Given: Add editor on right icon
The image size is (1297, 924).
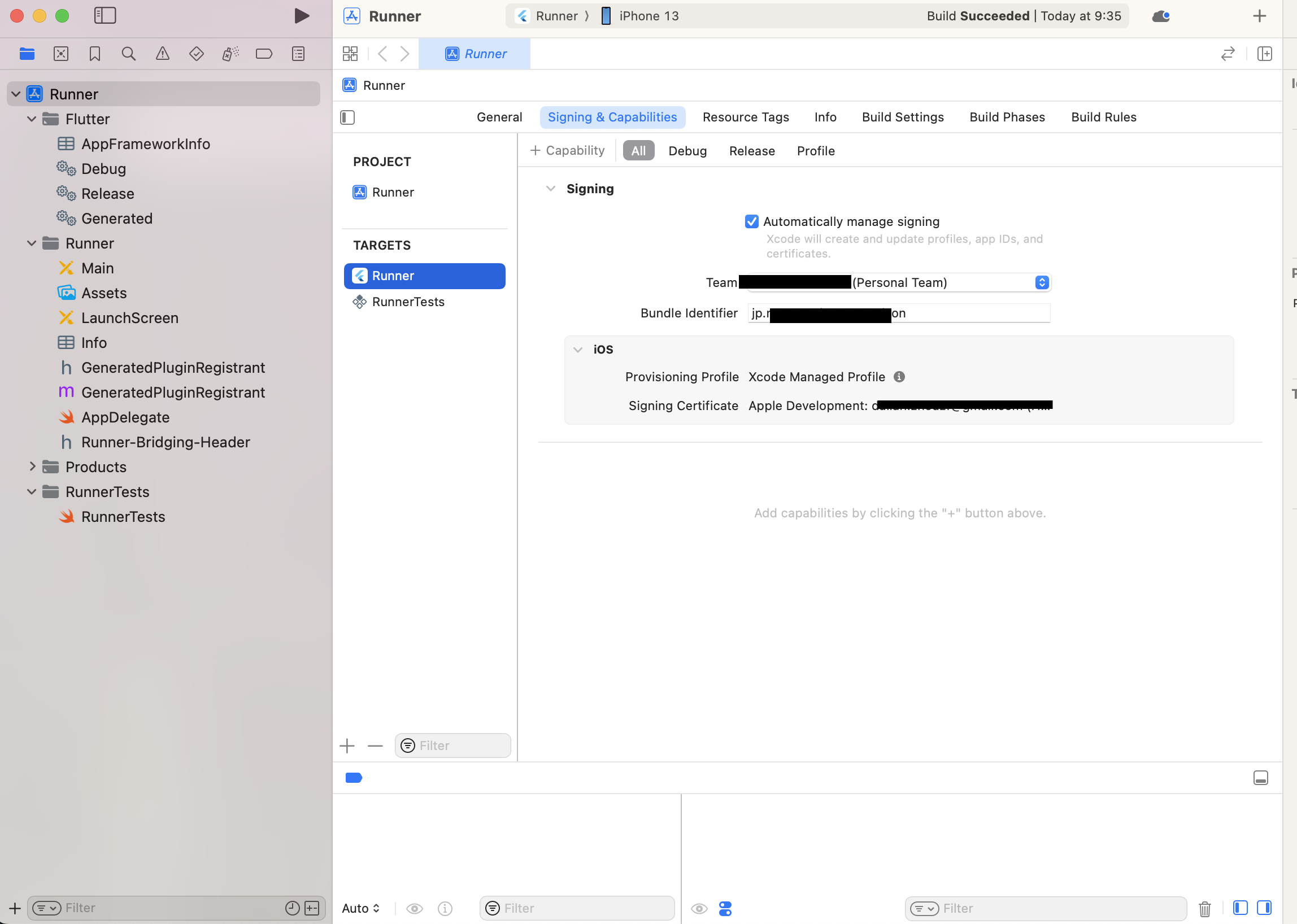Looking at the screenshot, I should click(1265, 54).
